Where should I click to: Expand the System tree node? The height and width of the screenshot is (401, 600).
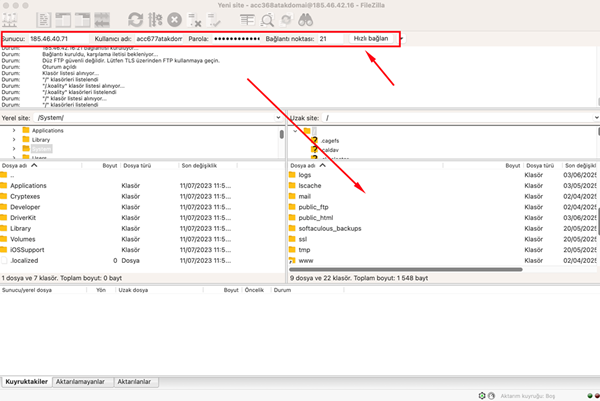14,149
